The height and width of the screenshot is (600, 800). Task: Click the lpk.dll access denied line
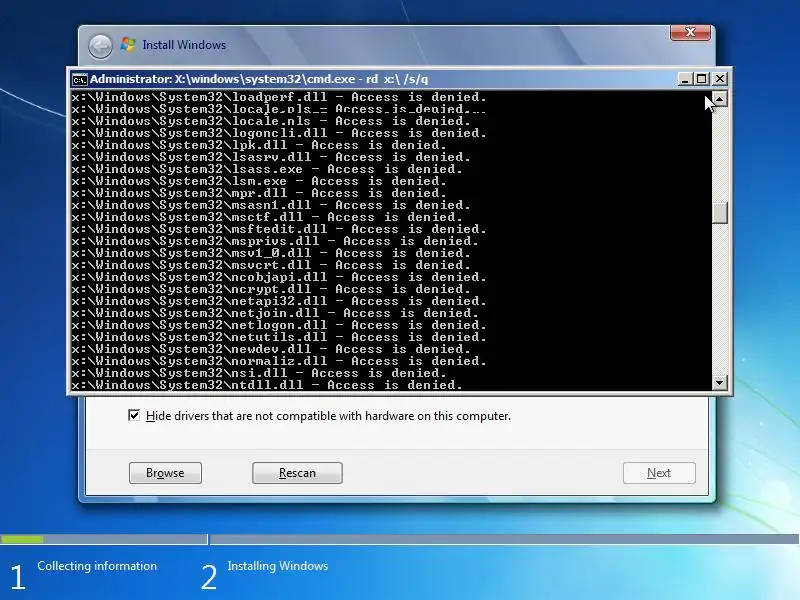[259, 145]
